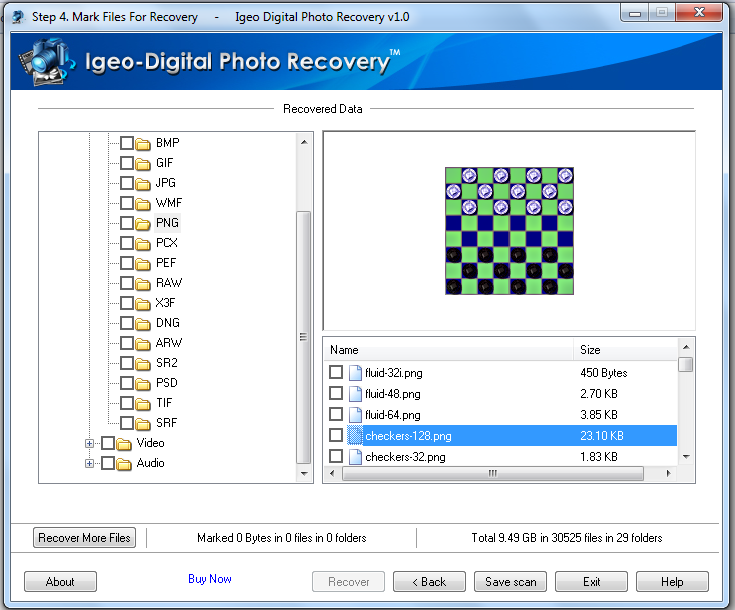Click the DNG folder icon

(x=143, y=324)
